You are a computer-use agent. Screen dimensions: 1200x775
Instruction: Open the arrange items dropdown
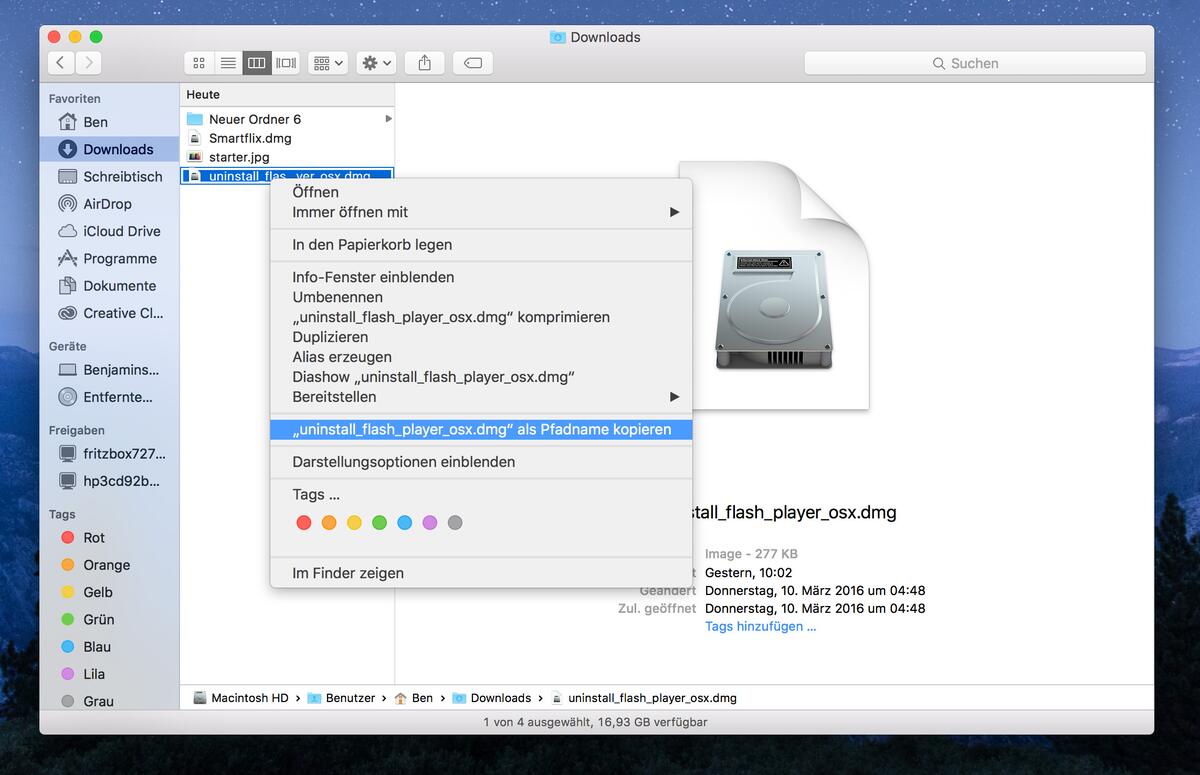[x=328, y=63]
